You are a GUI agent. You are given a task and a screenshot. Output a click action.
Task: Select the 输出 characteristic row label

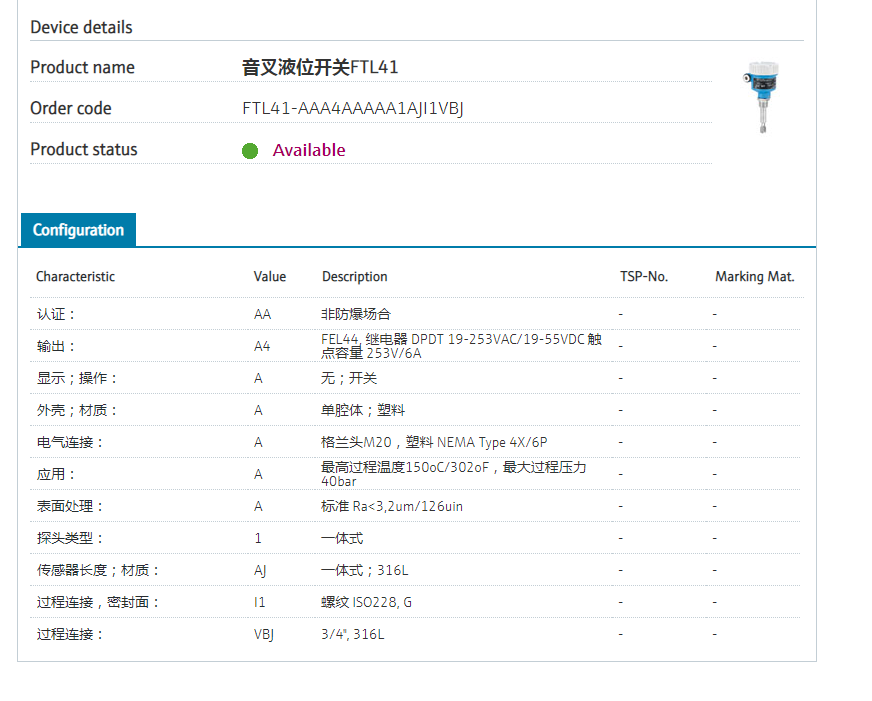coord(56,346)
